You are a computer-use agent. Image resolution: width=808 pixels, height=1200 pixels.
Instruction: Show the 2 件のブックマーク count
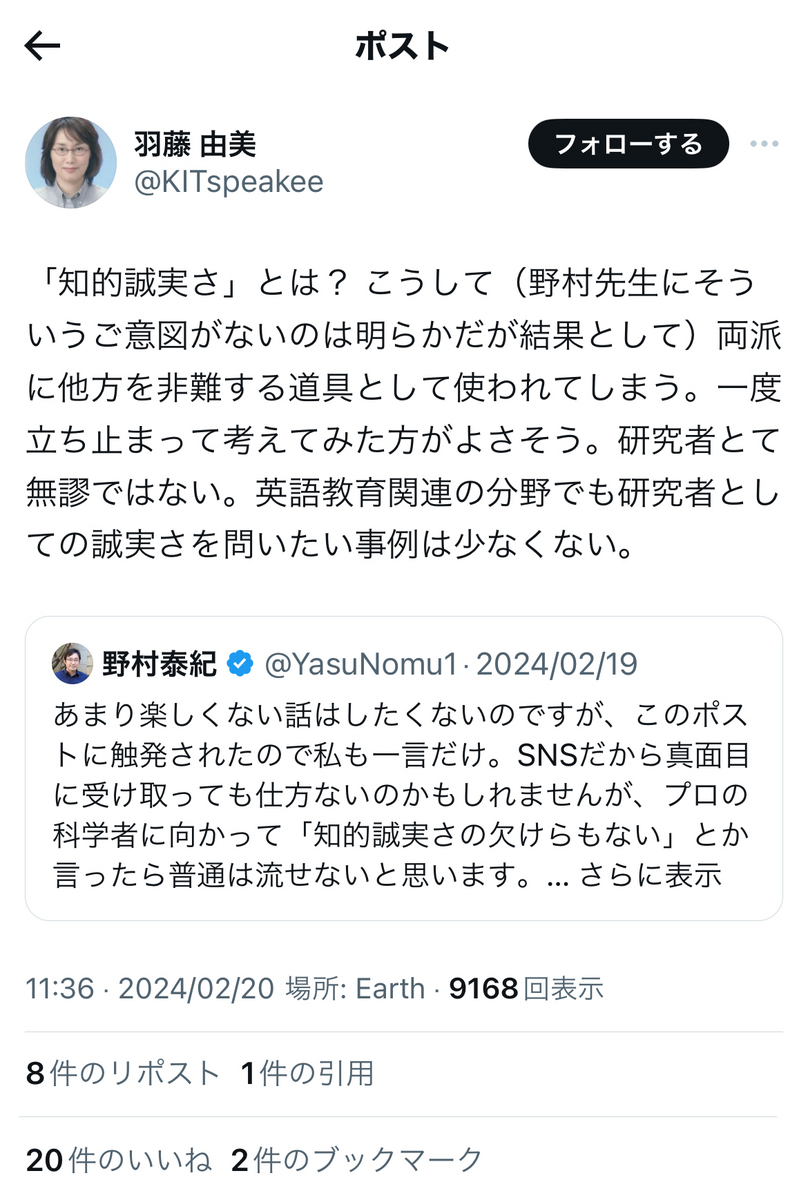pos(357,1160)
